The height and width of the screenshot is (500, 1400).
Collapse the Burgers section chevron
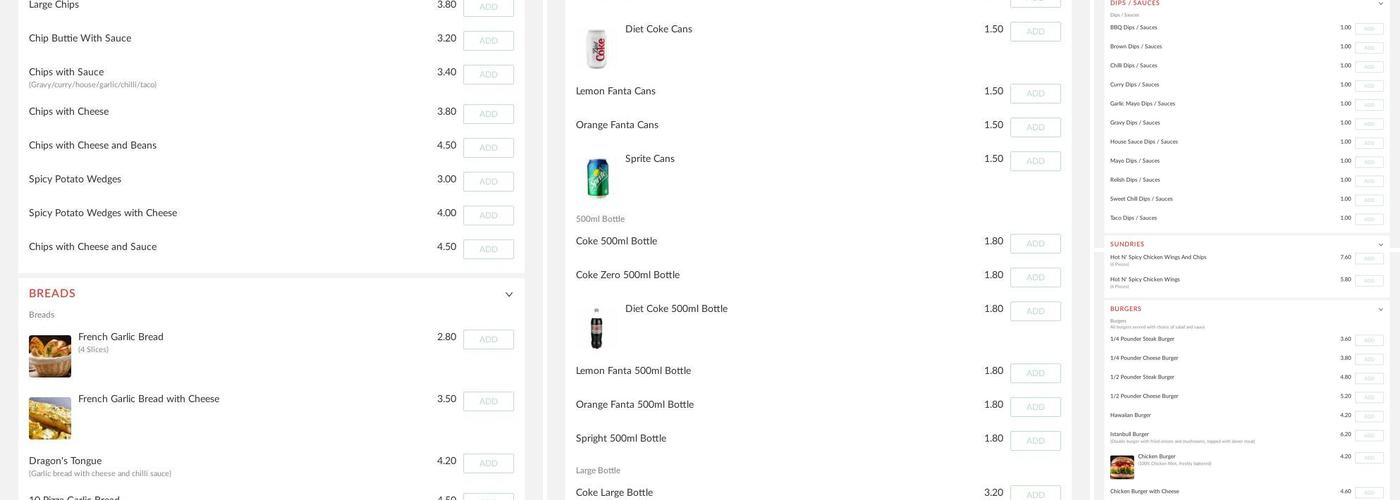pos(1381,310)
